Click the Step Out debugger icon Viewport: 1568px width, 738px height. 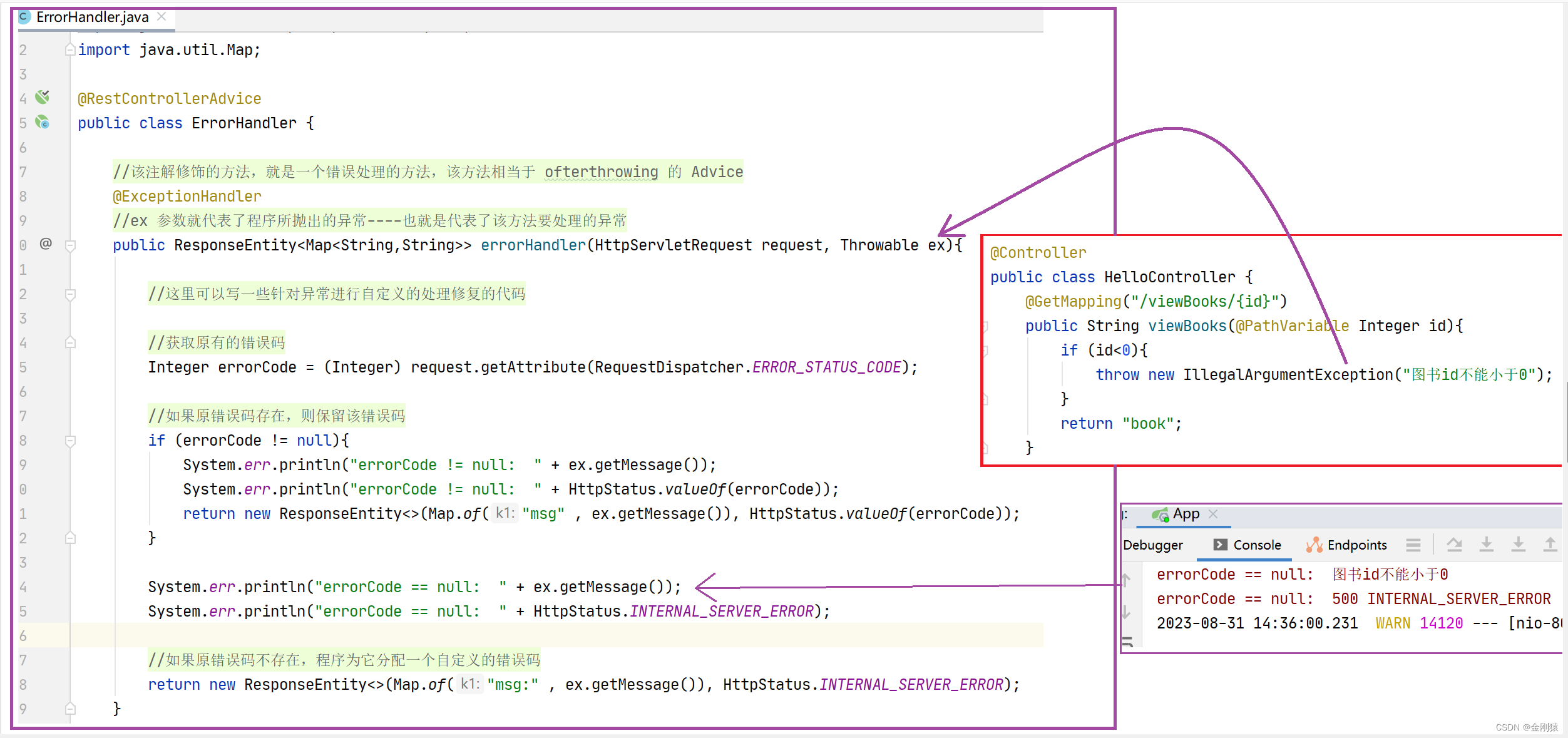point(1550,545)
